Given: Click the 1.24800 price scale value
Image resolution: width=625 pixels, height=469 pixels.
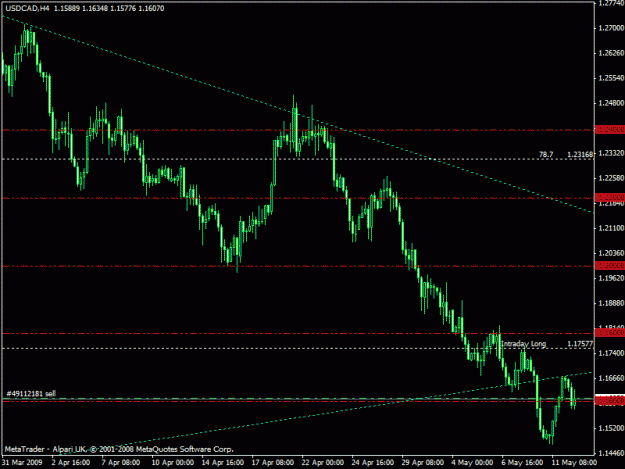Looking at the screenshot, I should click(x=611, y=103).
